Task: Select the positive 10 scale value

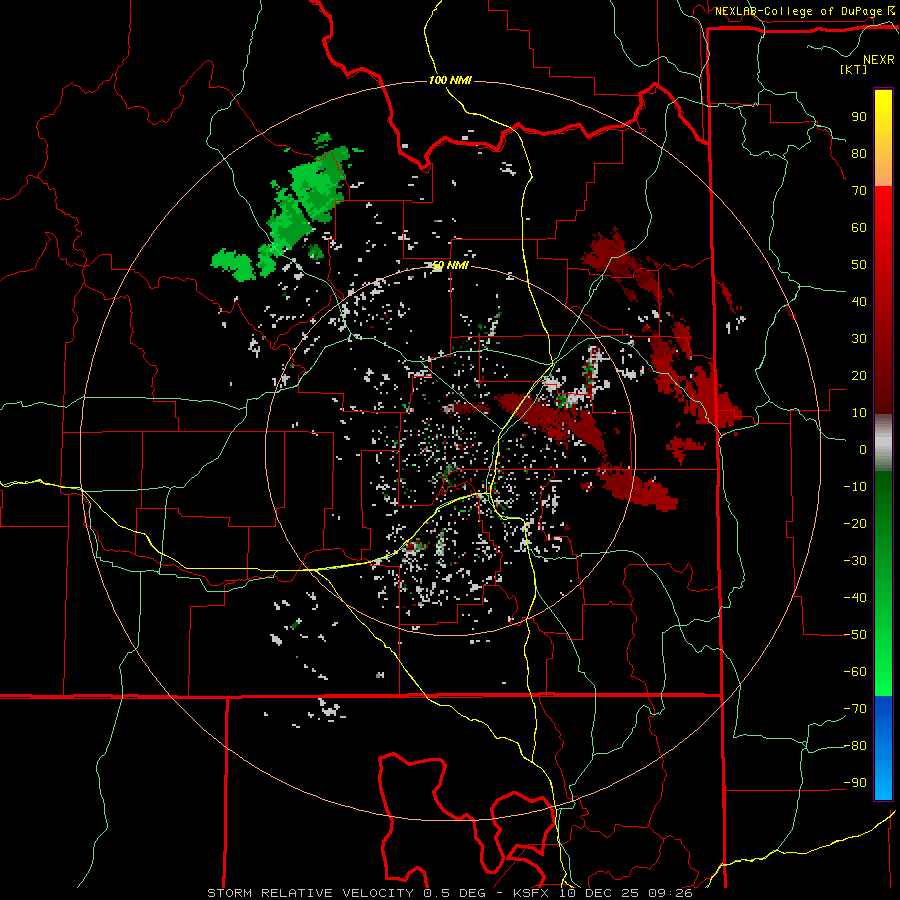Action: pos(859,413)
